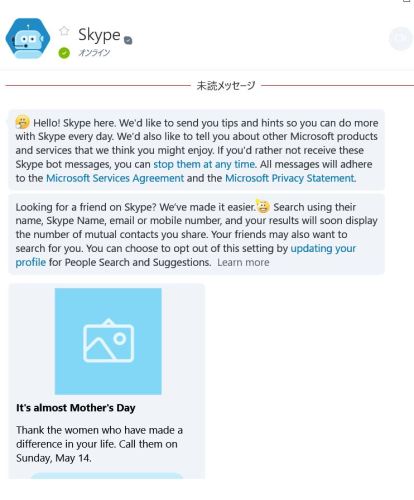Click the 'Learn more' link
The width and height of the screenshot is (414, 500).
click(x=243, y=263)
